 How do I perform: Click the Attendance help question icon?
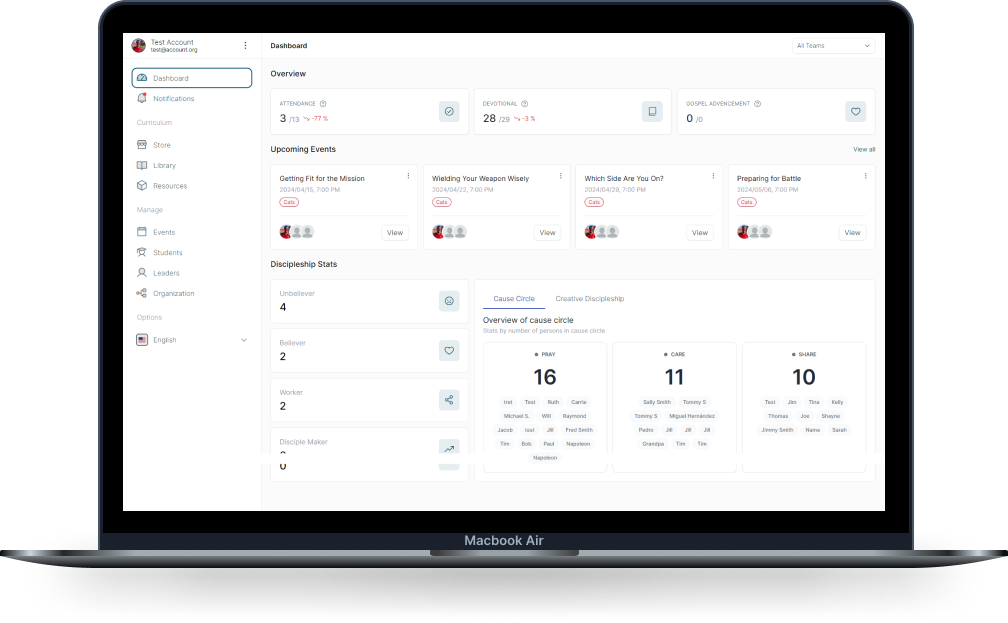(323, 104)
